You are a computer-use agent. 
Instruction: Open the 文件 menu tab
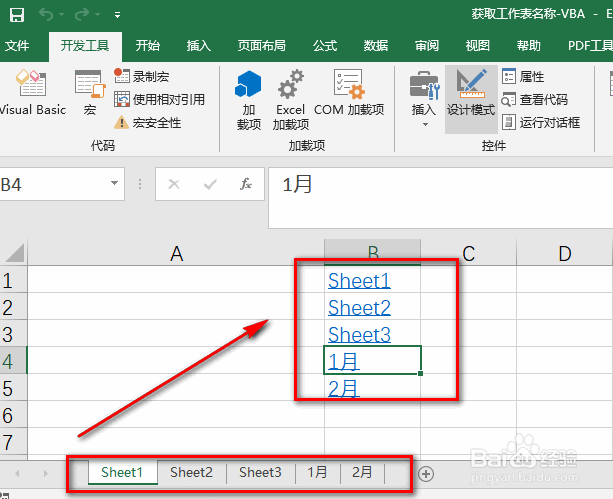(17, 46)
